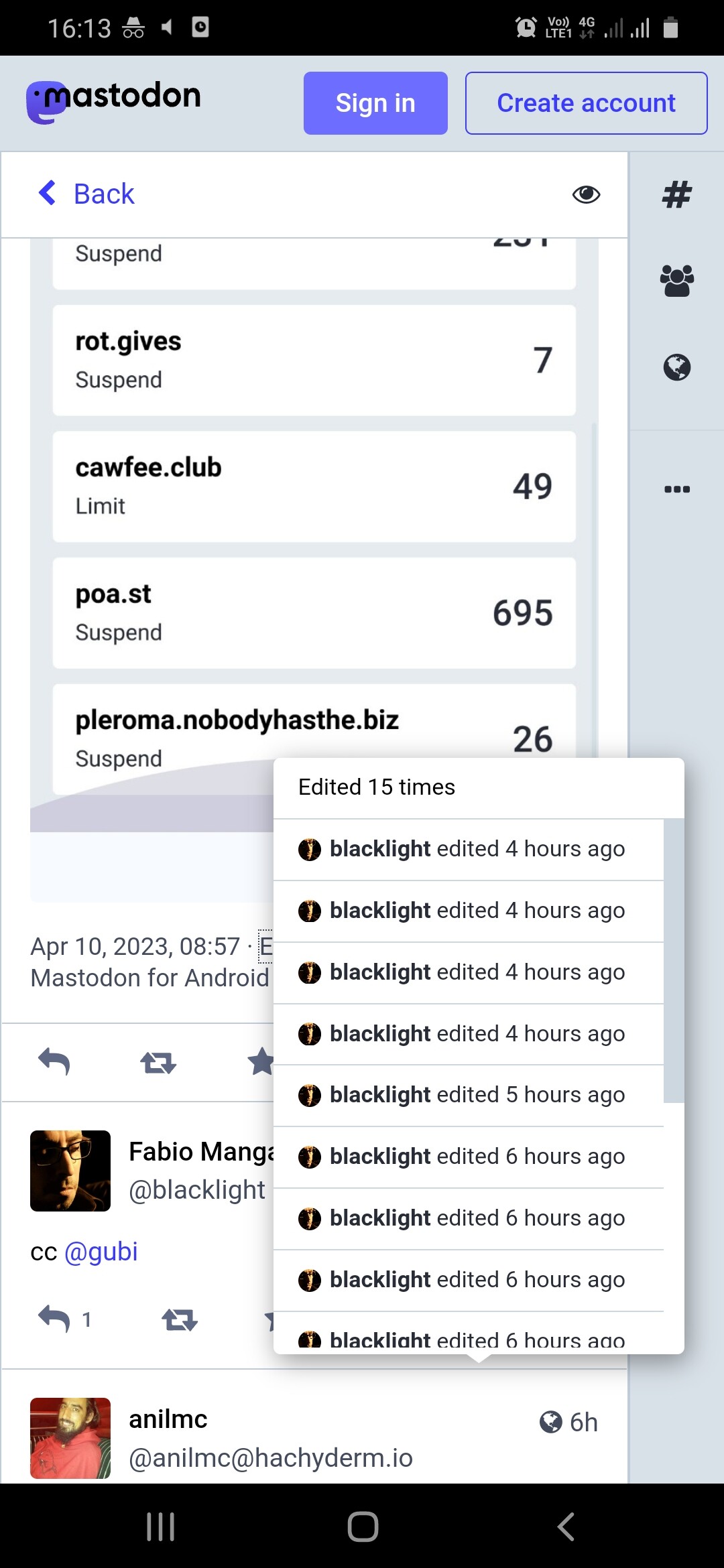Open the three-dots more menu

pyautogui.click(x=676, y=489)
